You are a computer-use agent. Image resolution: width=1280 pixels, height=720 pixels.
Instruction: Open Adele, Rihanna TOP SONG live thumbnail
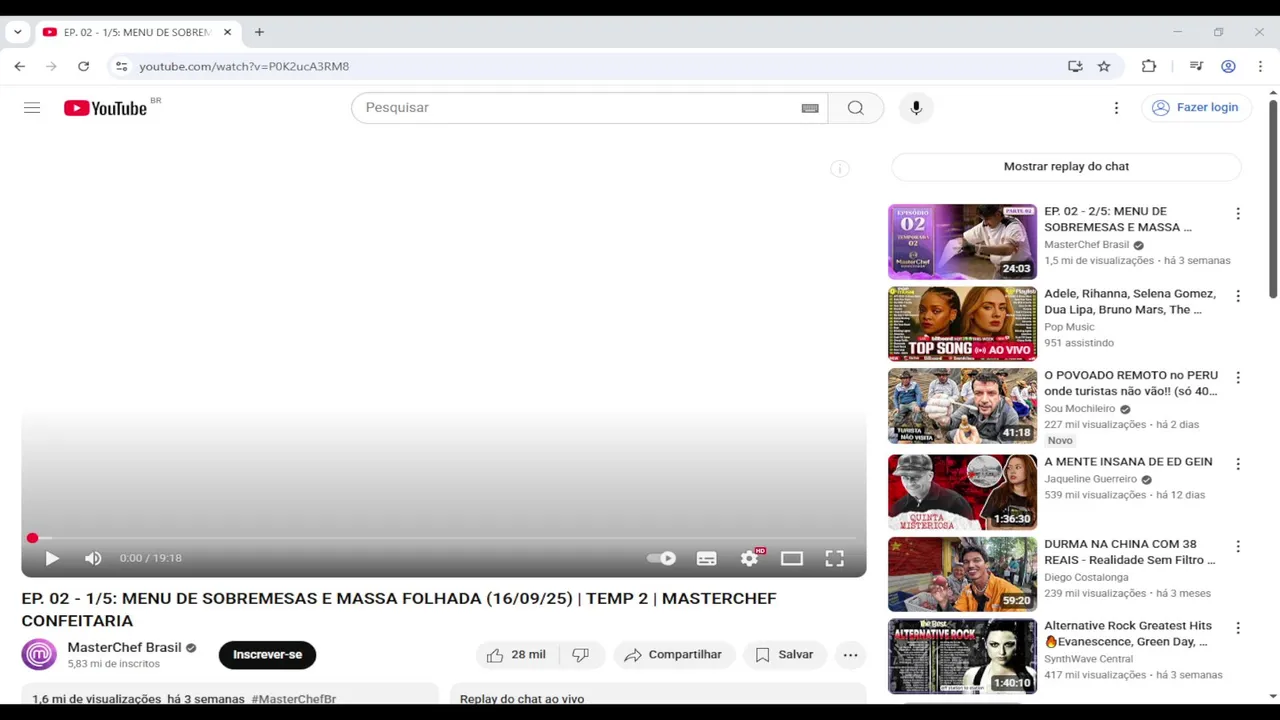tap(962, 324)
